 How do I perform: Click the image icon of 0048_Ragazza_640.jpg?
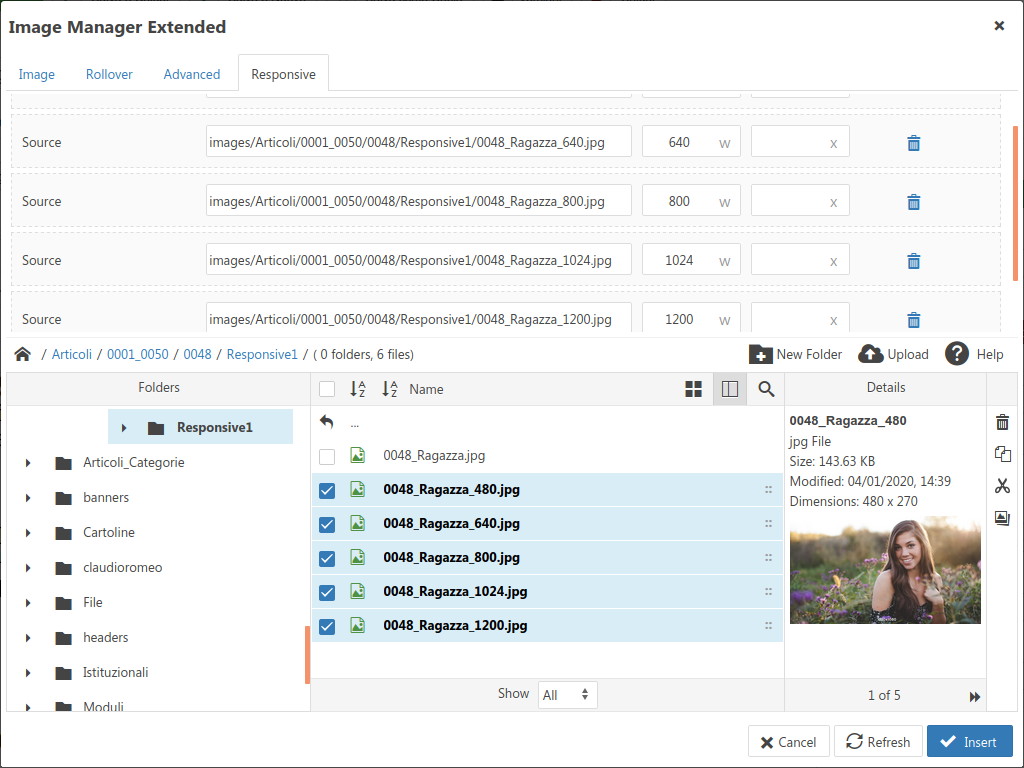click(x=358, y=523)
